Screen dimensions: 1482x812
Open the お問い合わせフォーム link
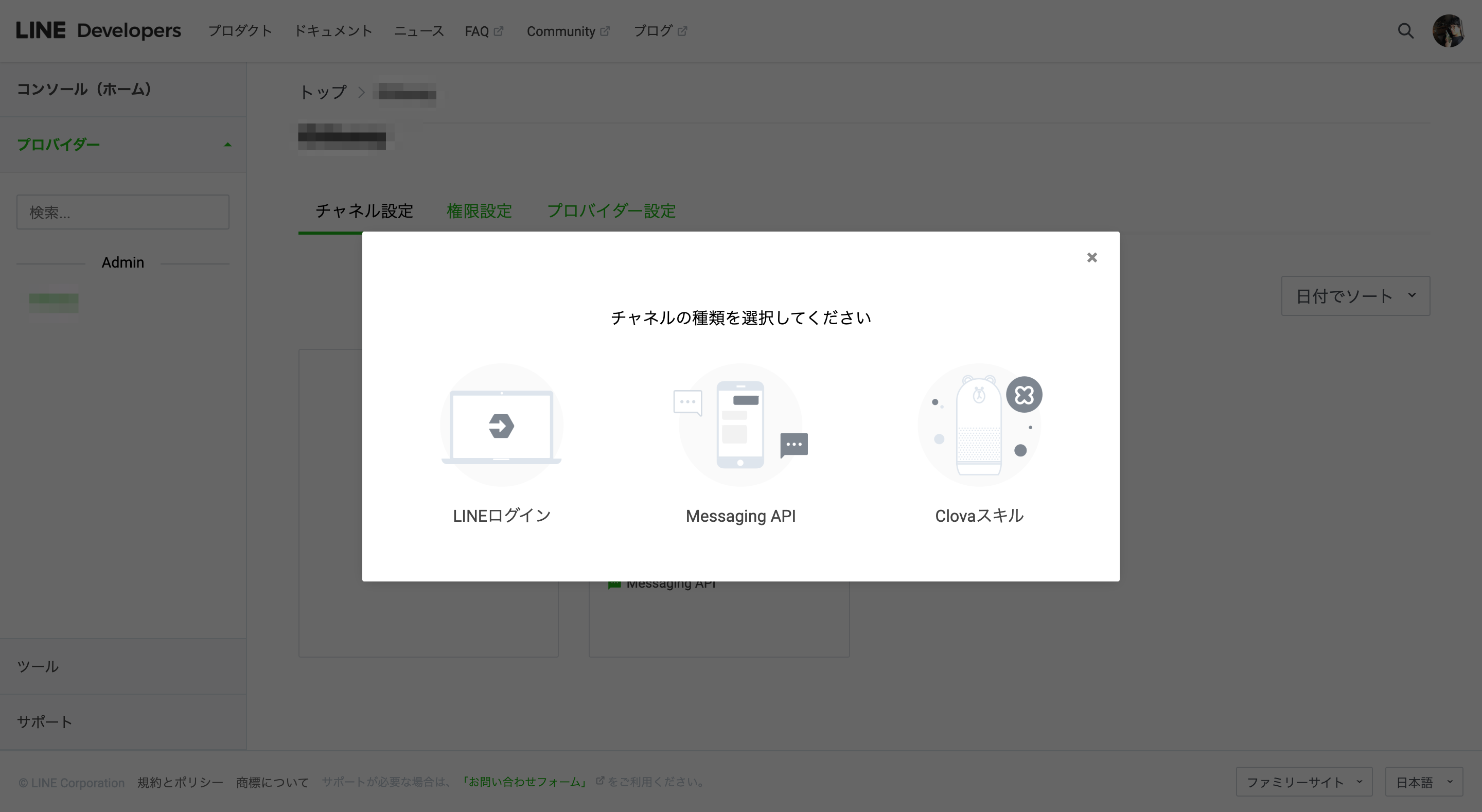tap(525, 782)
